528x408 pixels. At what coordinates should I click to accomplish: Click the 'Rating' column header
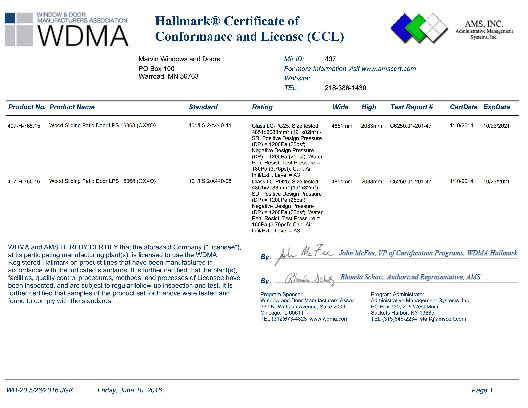coord(262,107)
